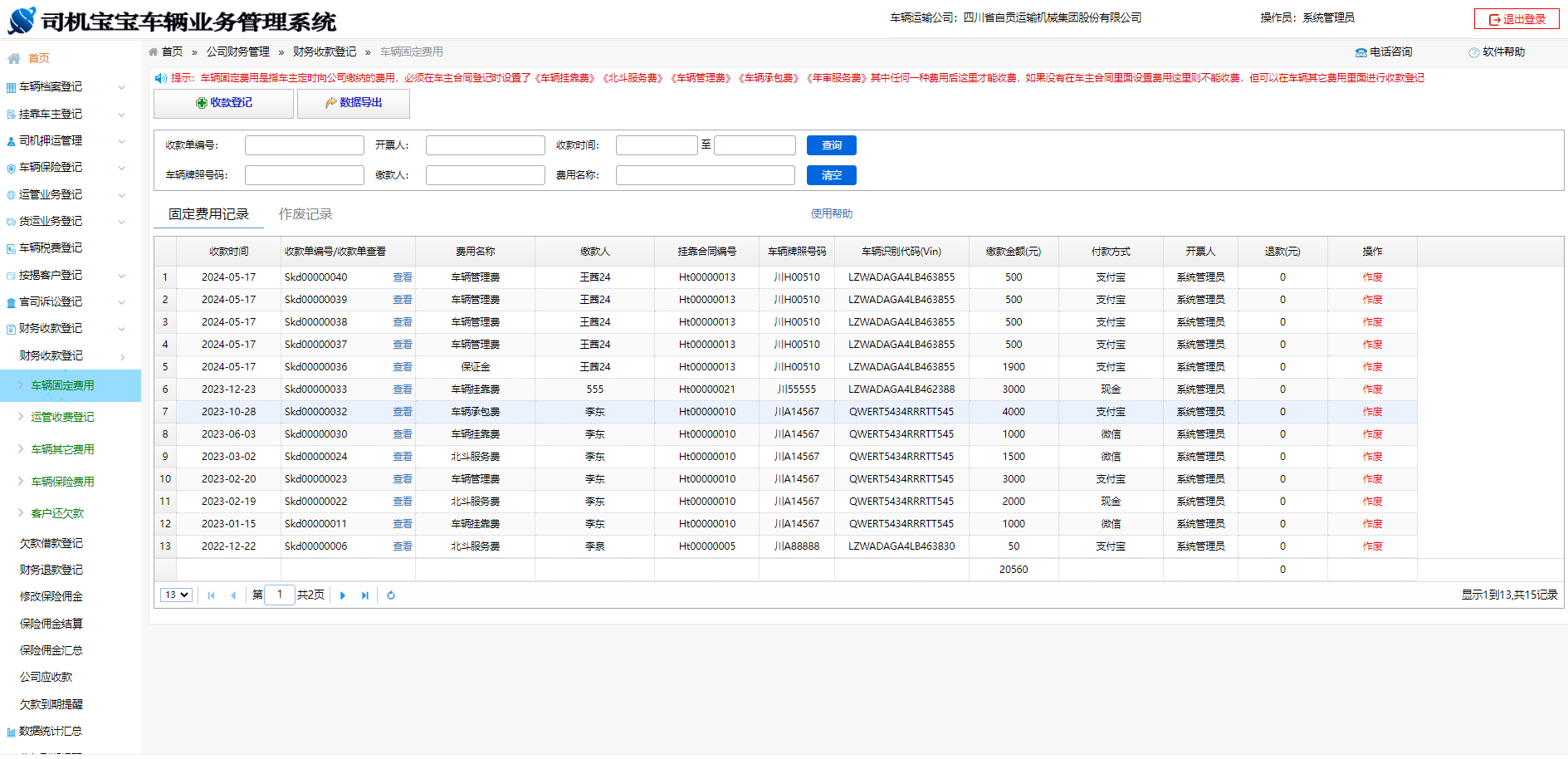
Task: Click the 数据统计汇总 chart icon
Action: pyautogui.click(x=11, y=732)
